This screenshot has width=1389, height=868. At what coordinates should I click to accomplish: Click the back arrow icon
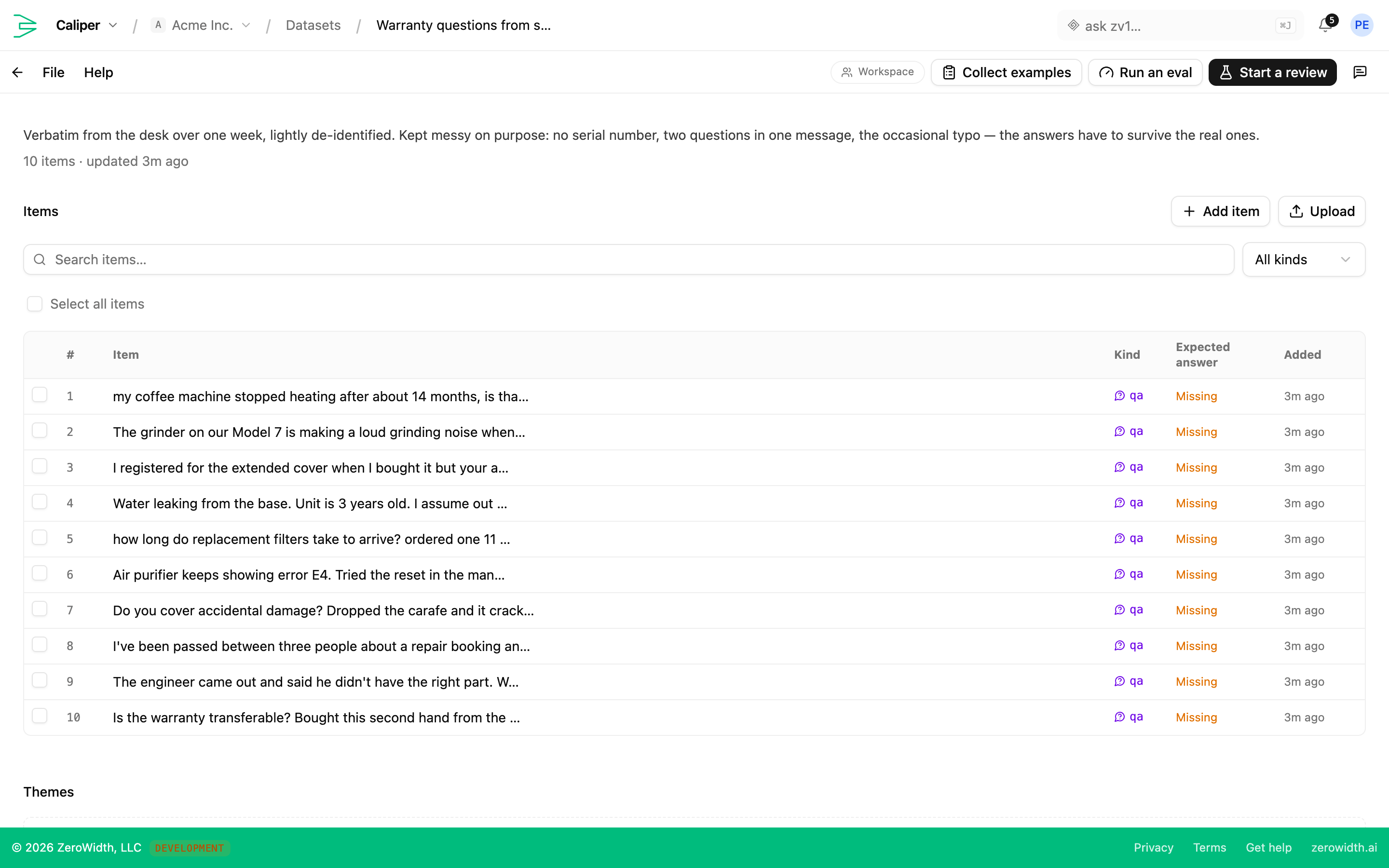(17, 72)
